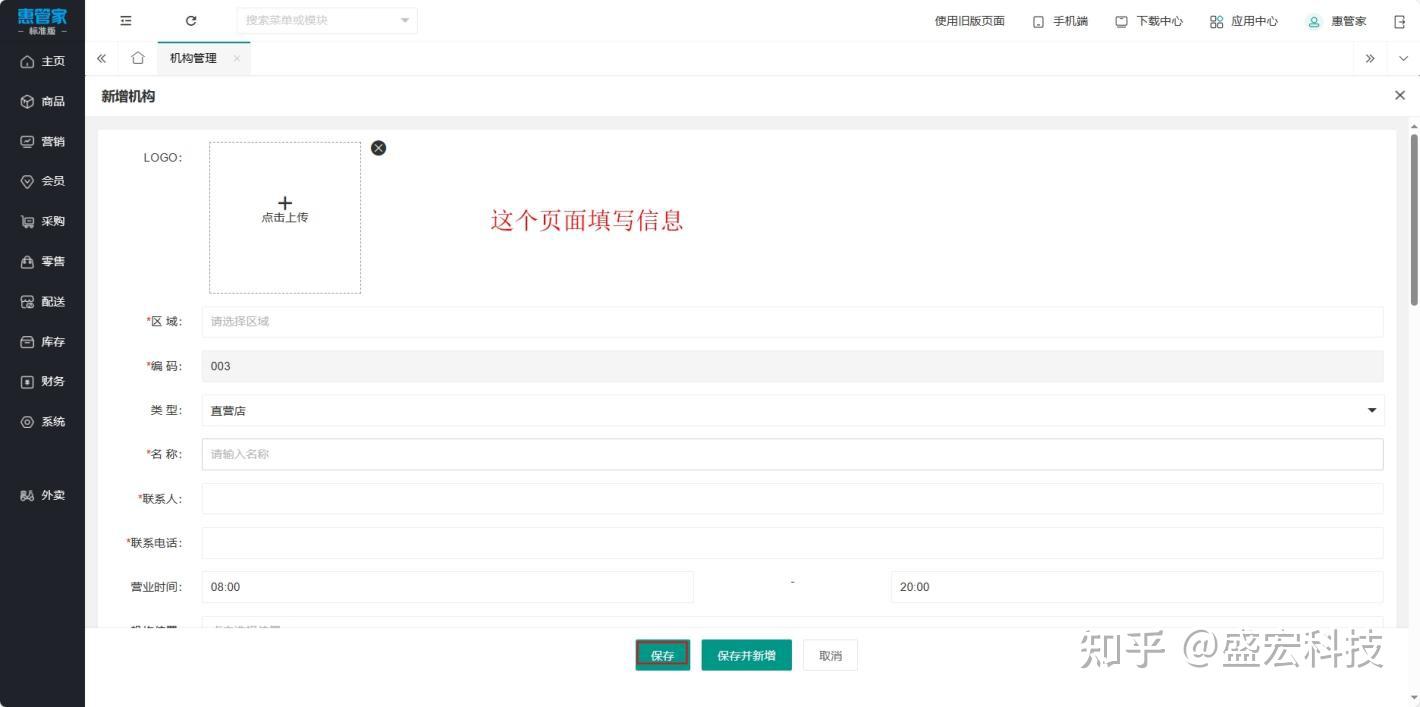Viewport: 1420px width, 707px height.
Task: Click the 惠管家 logo
Action: point(42,21)
